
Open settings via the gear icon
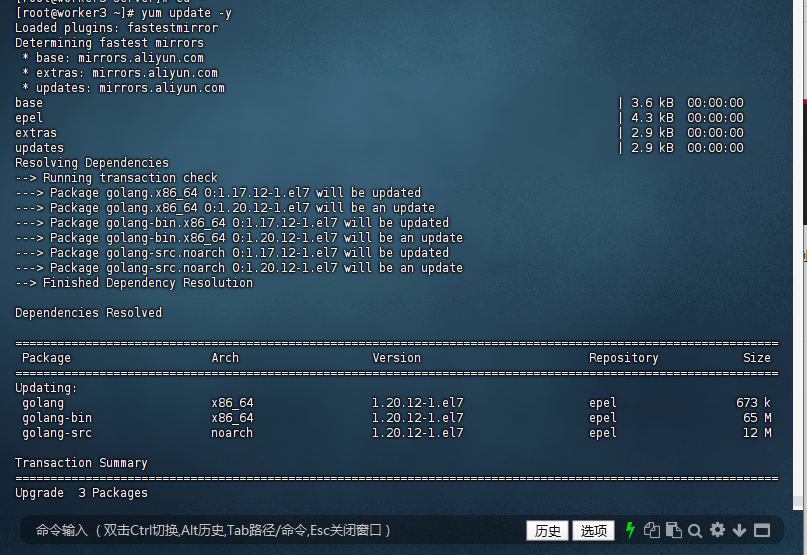(x=717, y=530)
